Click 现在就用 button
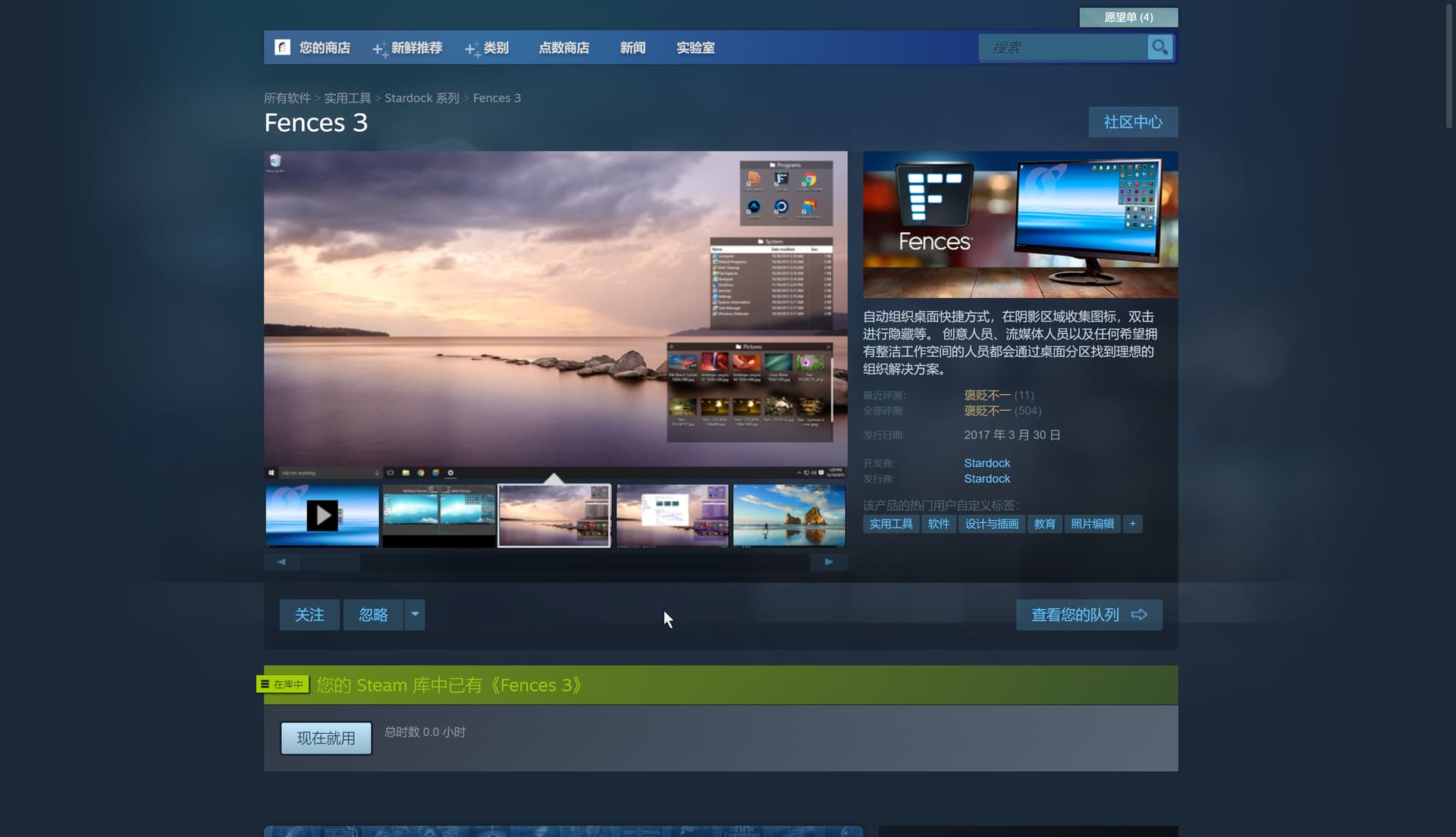1456x837 pixels. click(x=326, y=738)
